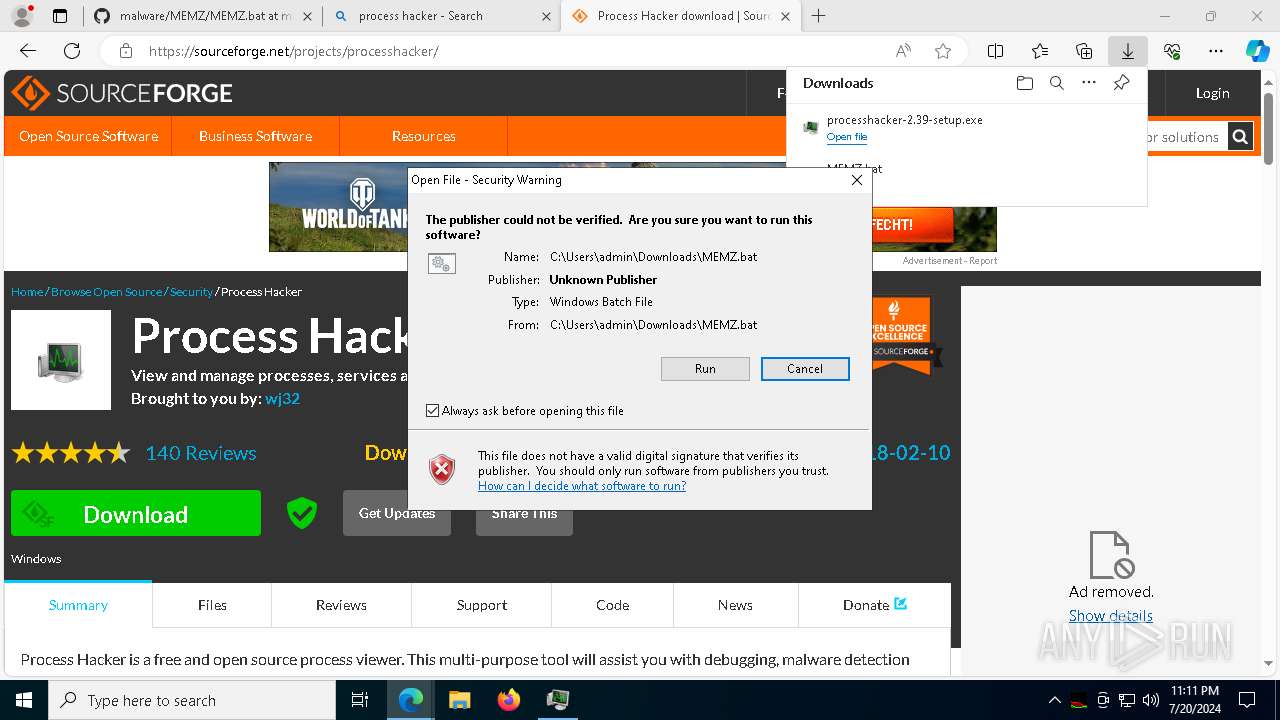Go back with browser back arrow
Screen dimensions: 1280x720
[x=28, y=51]
